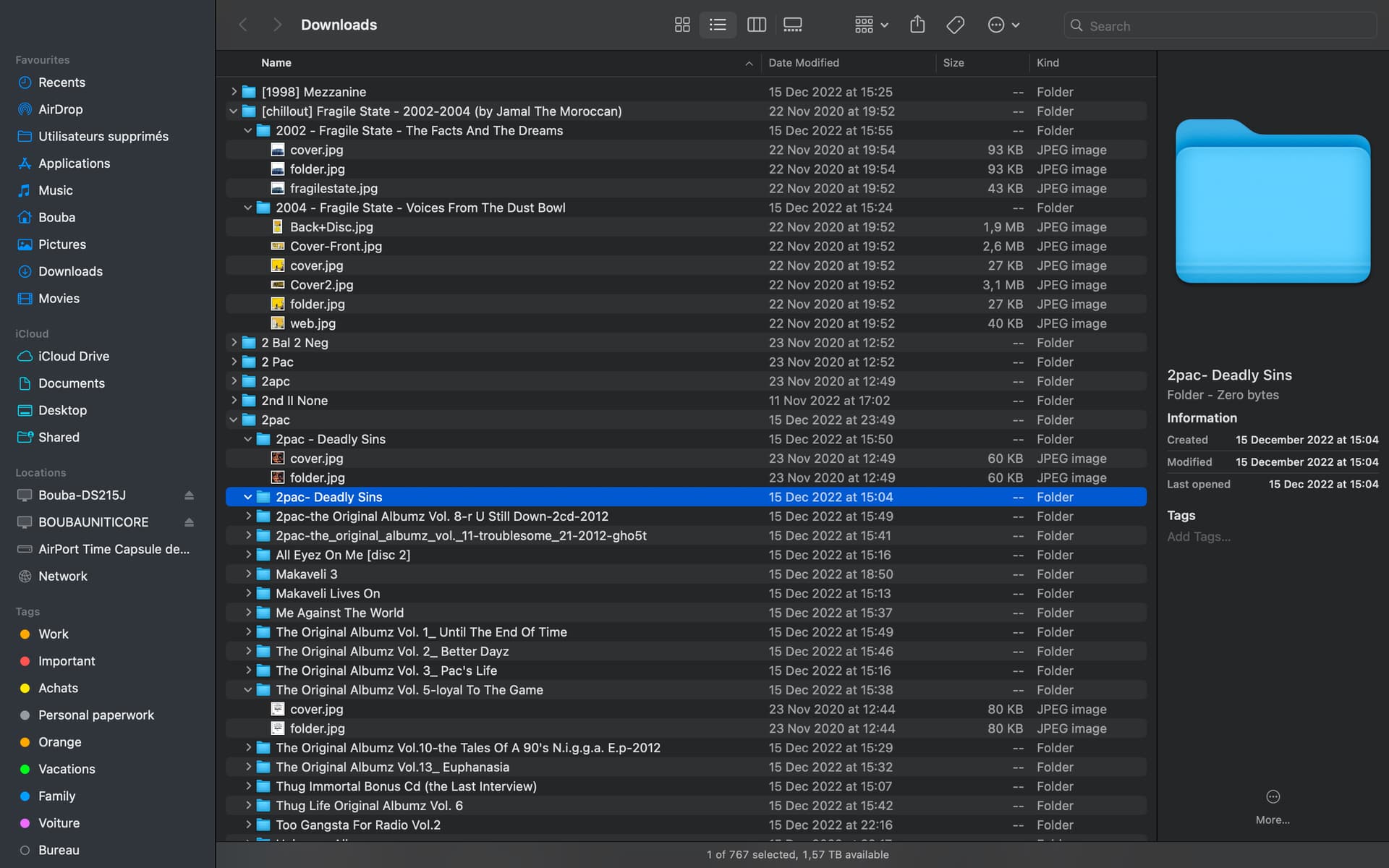Collapse 2004 - Voices From The Dust Bowl folder
Image resolution: width=1389 pixels, height=868 pixels.
tap(248, 208)
